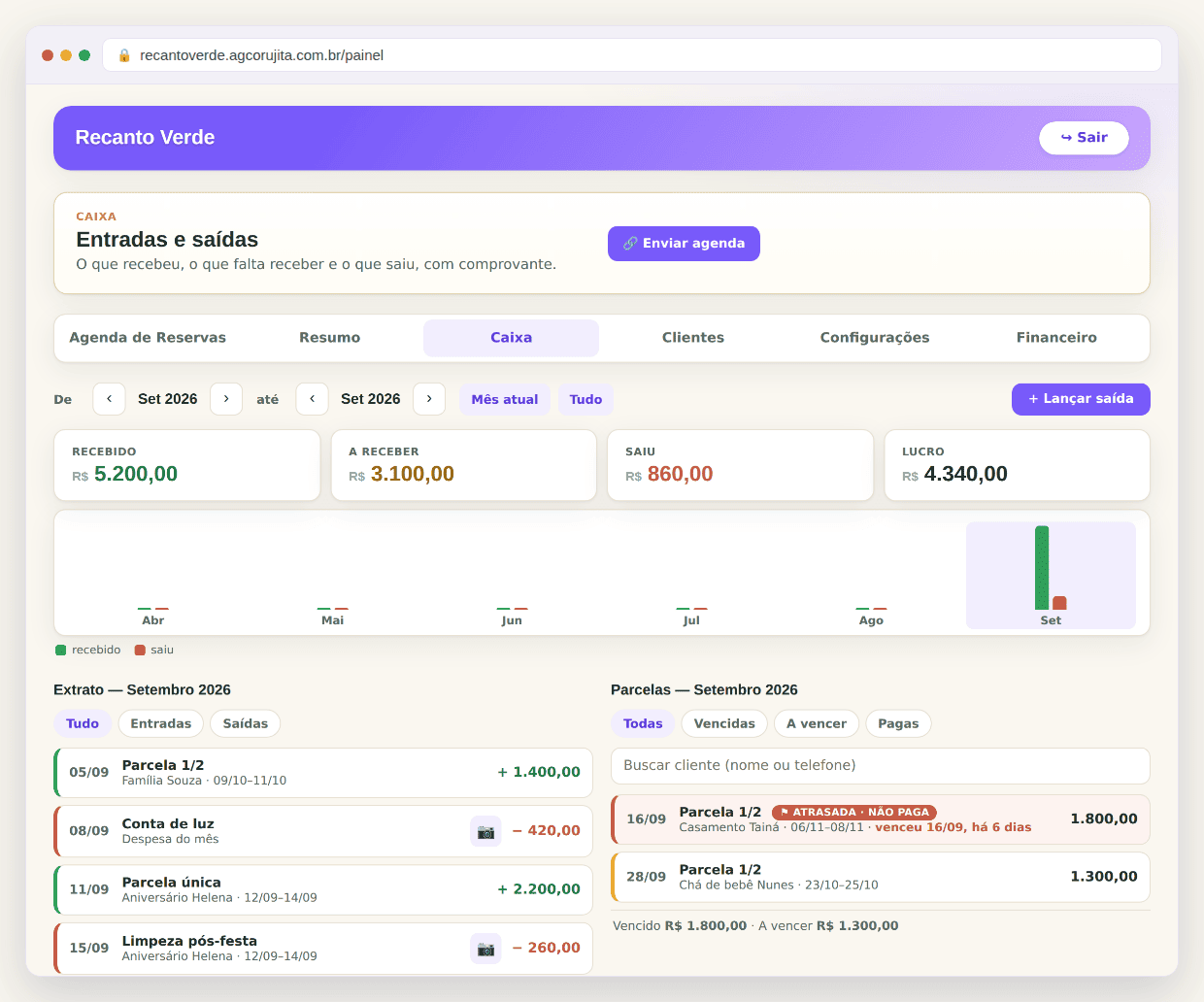The height and width of the screenshot is (1002, 1204).
Task: Open the Resumo tab
Action: 329,338
